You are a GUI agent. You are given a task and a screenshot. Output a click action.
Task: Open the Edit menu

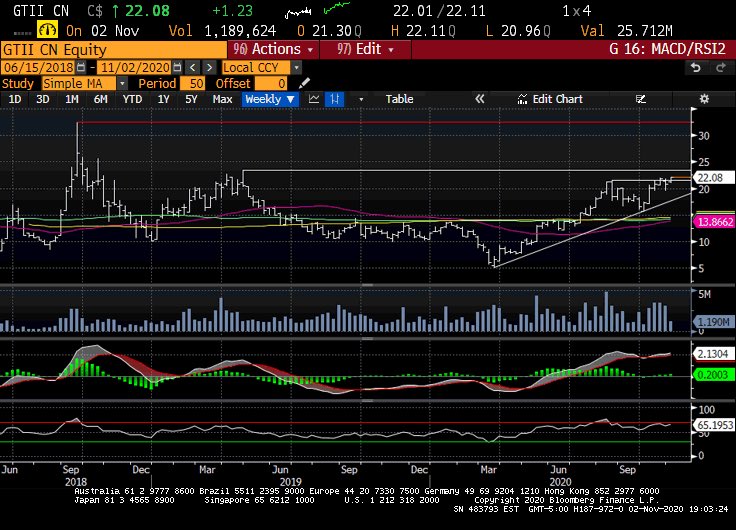coord(365,49)
